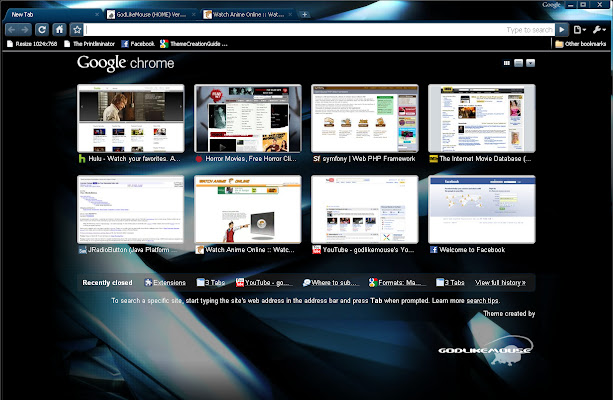Open the home page via the house icon
The width and height of the screenshot is (613, 400).
[x=59, y=30]
